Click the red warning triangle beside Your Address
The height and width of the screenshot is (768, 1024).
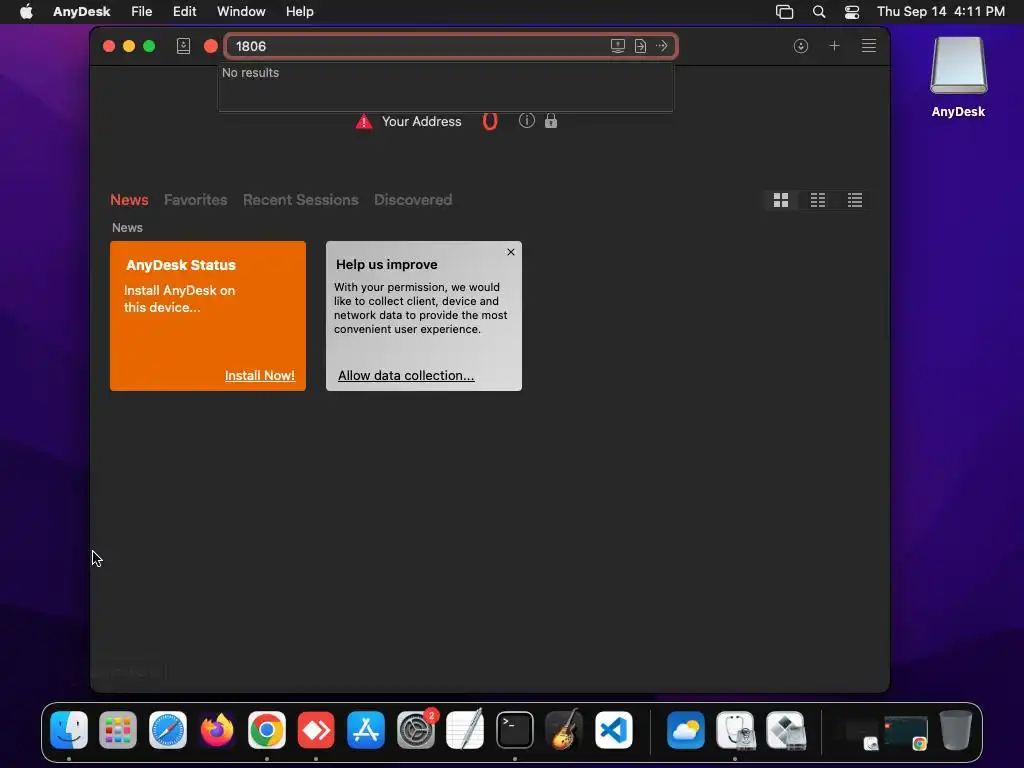click(x=364, y=121)
